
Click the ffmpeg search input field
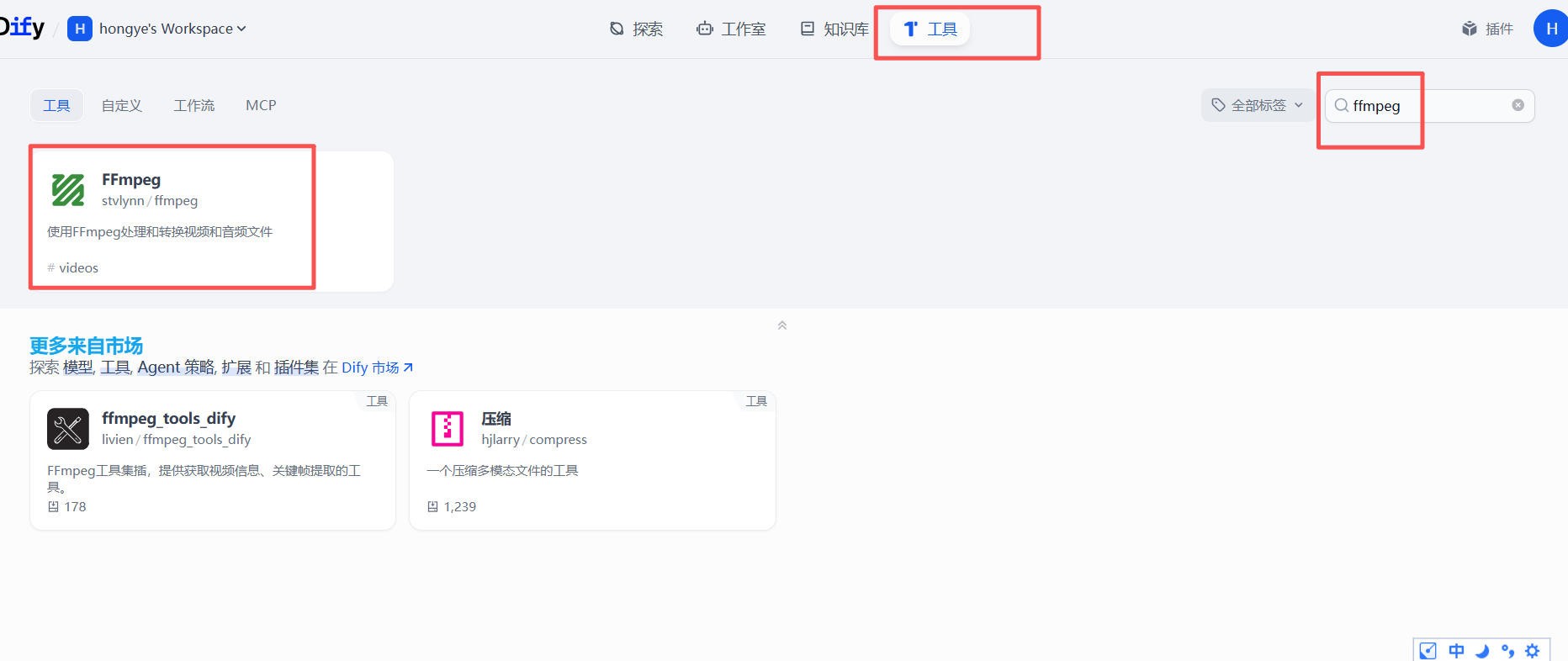click(x=1430, y=106)
